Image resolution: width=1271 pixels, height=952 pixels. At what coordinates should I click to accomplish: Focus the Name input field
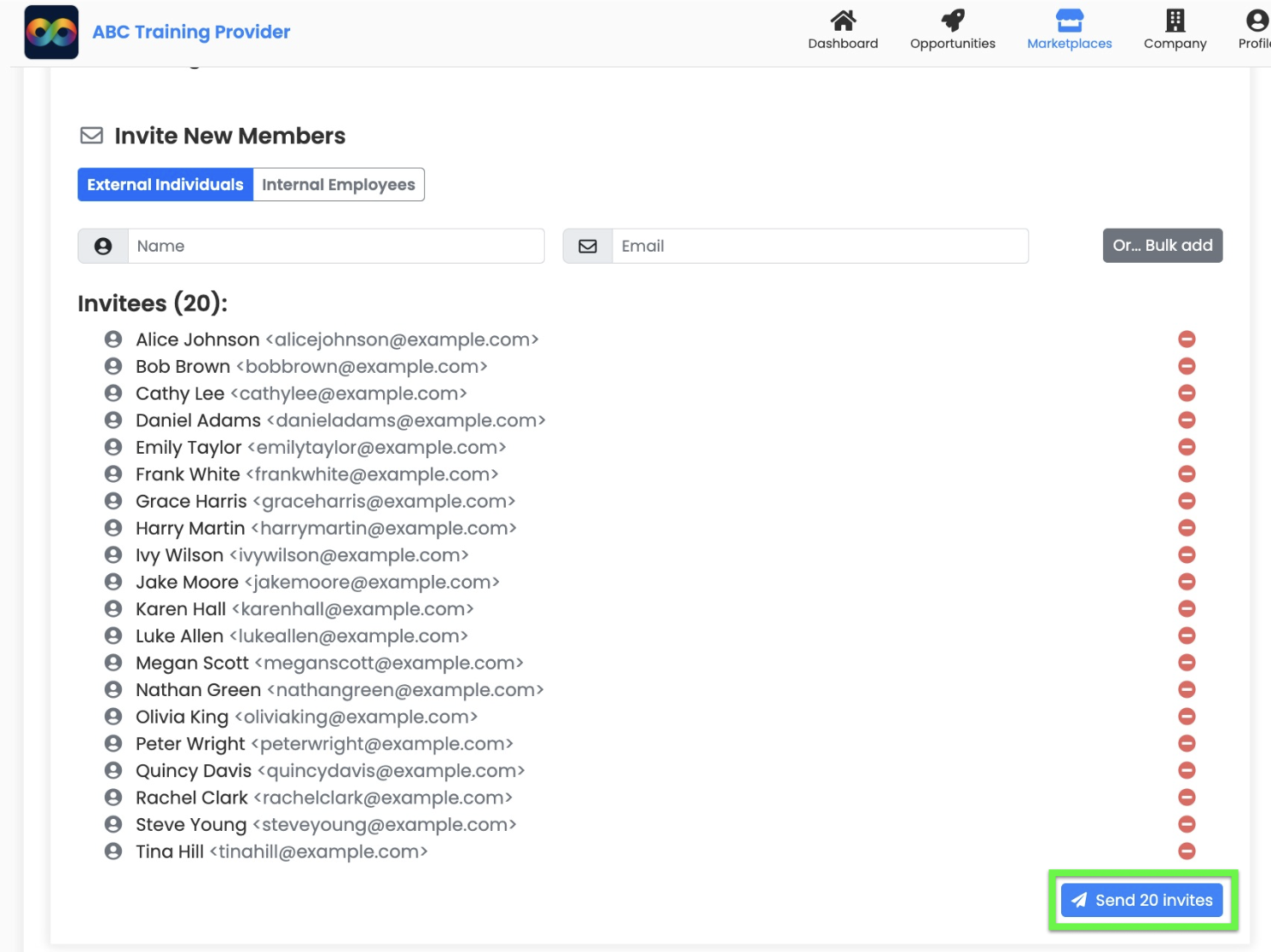[x=336, y=246]
